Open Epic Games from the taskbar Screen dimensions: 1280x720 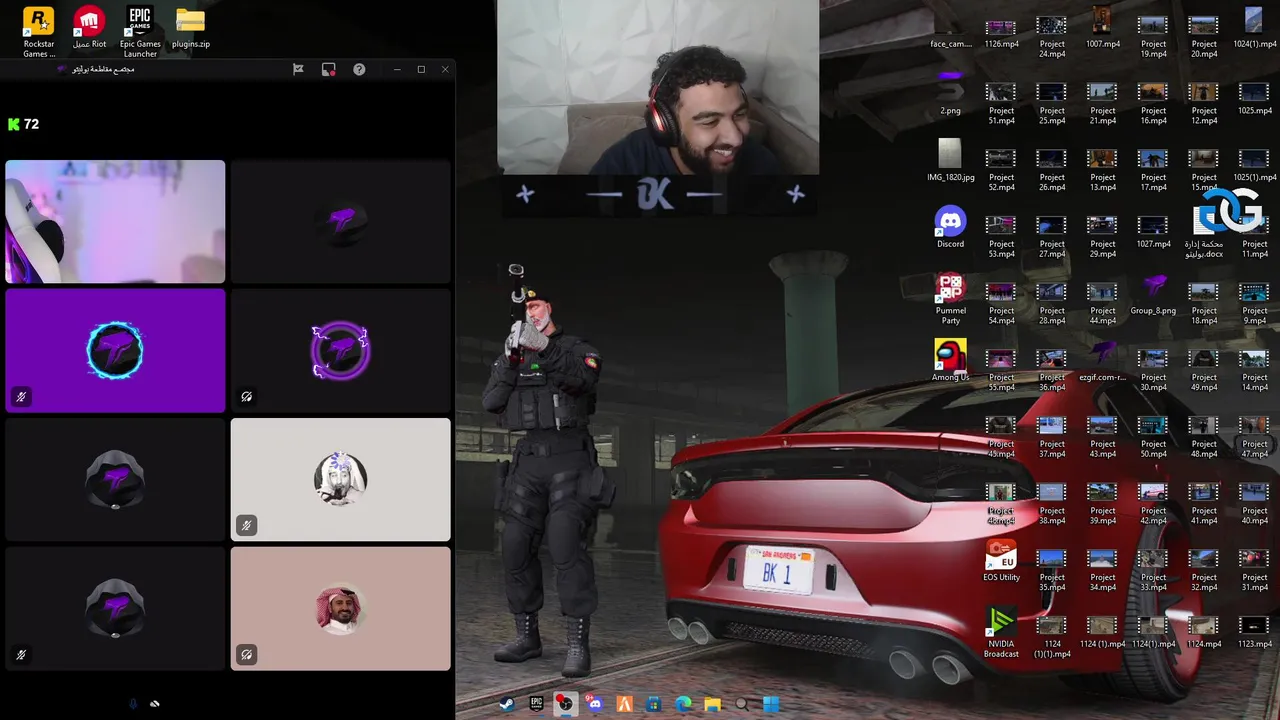click(536, 704)
